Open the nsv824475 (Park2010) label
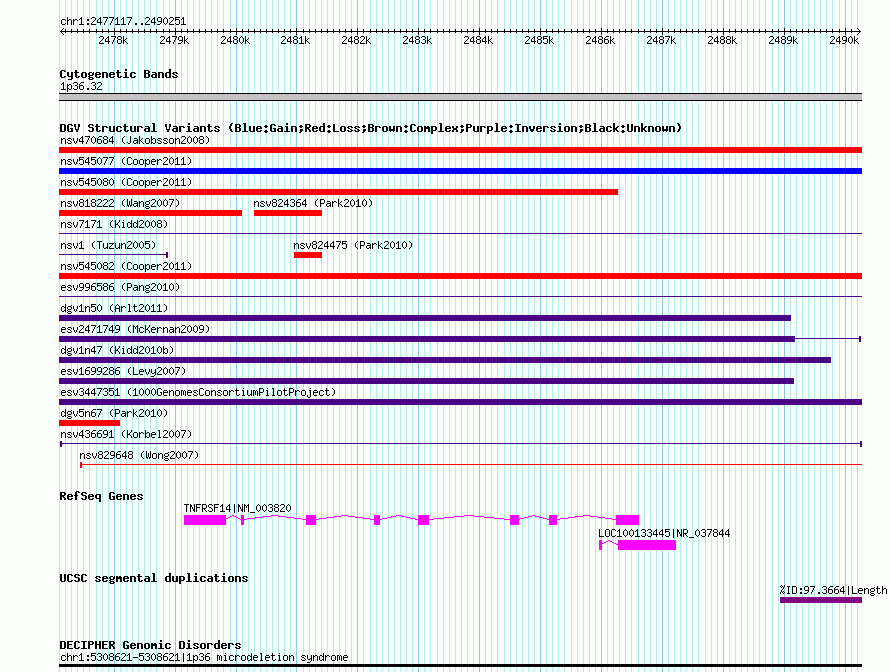 pos(353,245)
